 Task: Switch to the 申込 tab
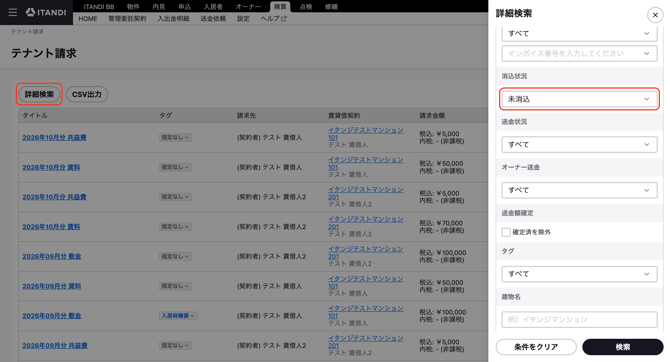pos(184,6)
